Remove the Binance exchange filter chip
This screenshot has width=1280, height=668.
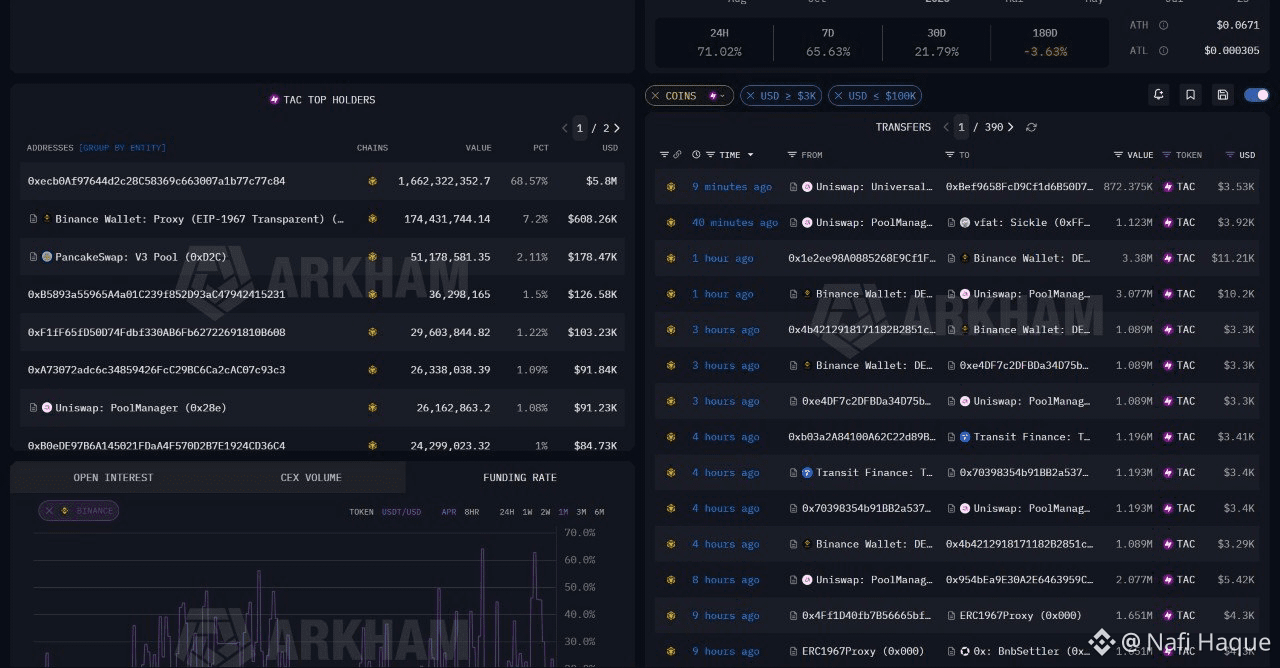click(x=49, y=510)
